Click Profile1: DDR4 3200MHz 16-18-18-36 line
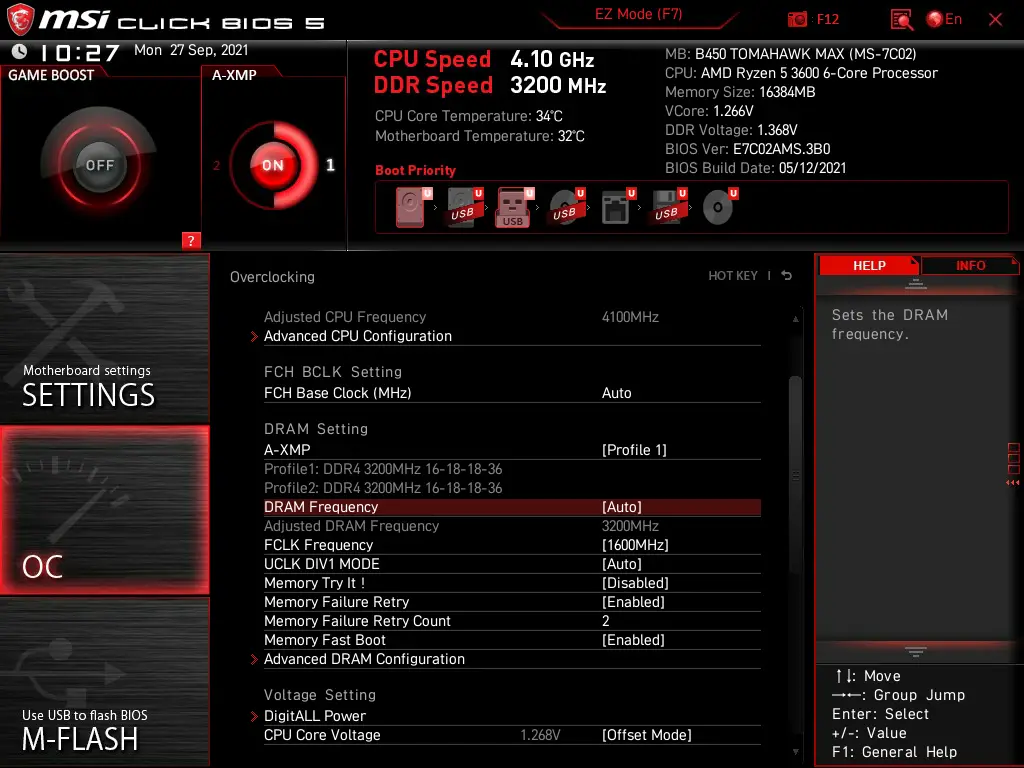The width and height of the screenshot is (1024, 768). coord(383,469)
